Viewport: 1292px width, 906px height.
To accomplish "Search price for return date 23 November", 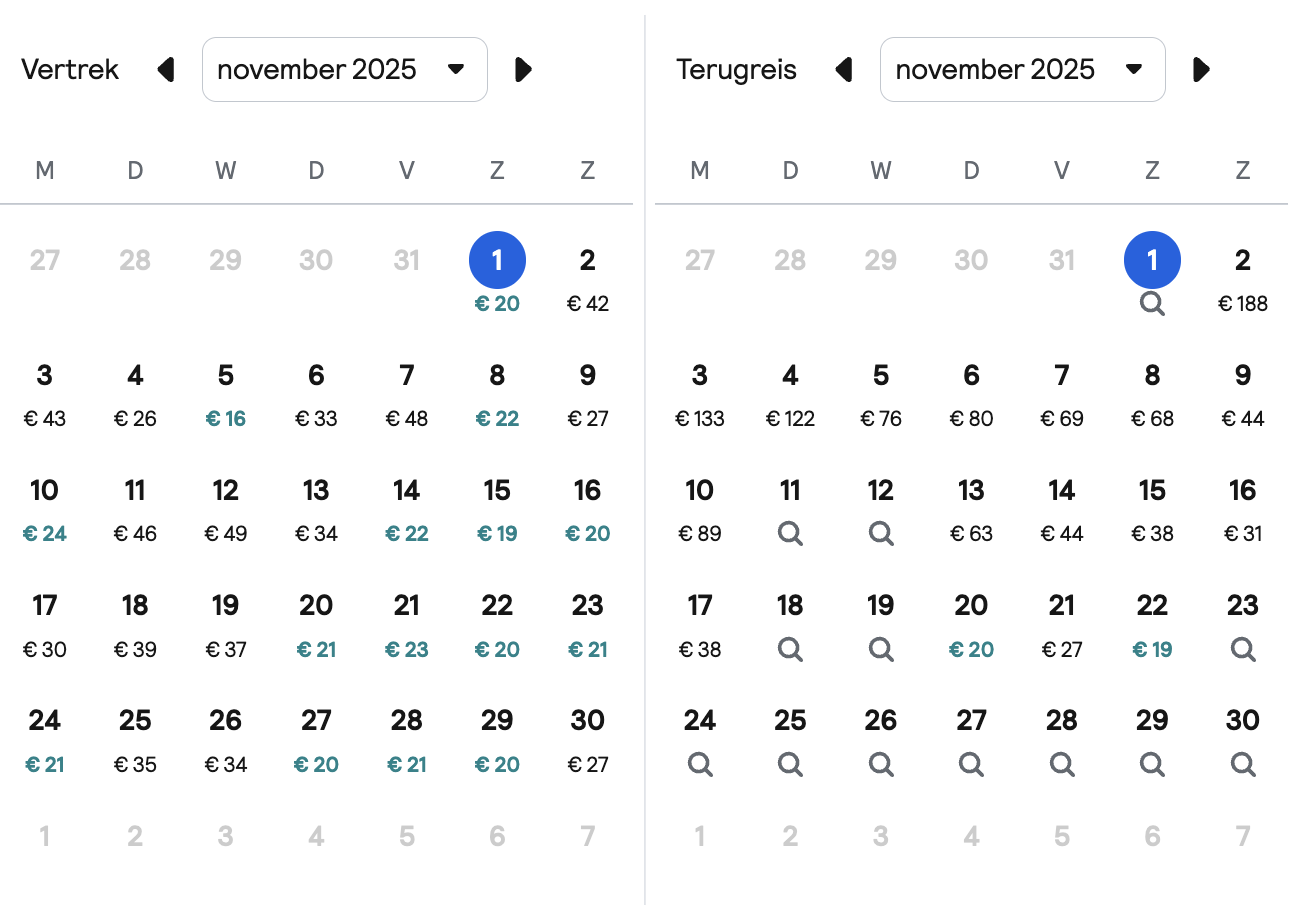I will (x=1243, y=649).
